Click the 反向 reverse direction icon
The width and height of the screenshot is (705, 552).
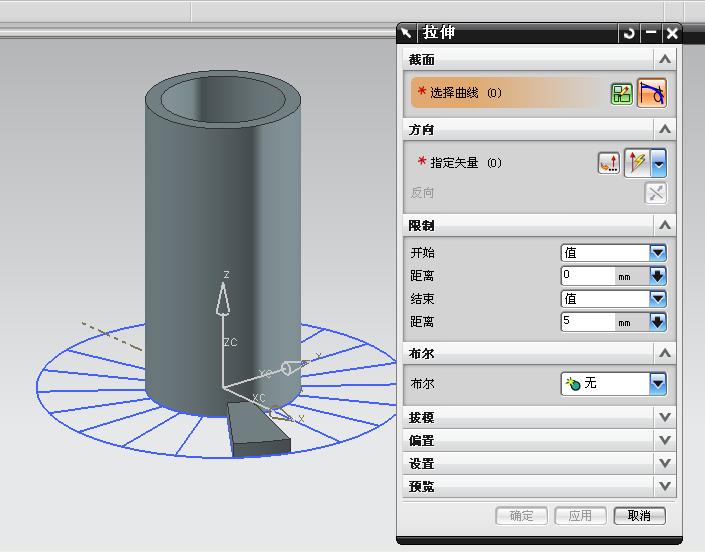656,193
